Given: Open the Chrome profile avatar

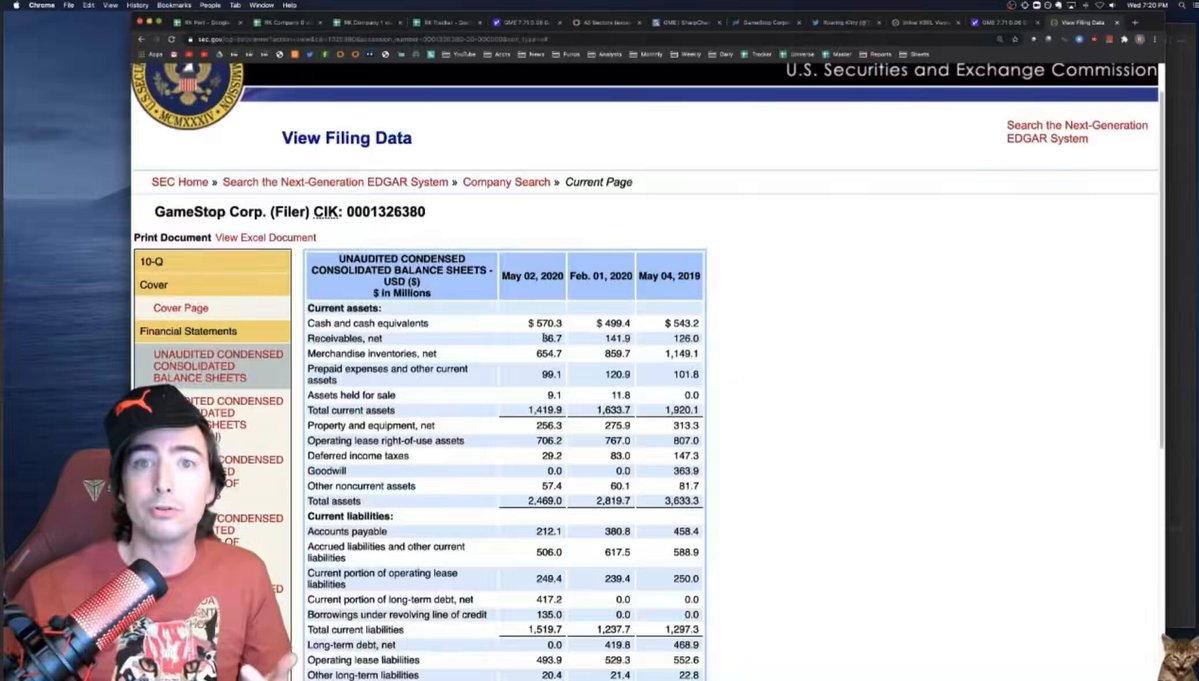Looking at the screenshot, I should click(x=1139, y=39).
